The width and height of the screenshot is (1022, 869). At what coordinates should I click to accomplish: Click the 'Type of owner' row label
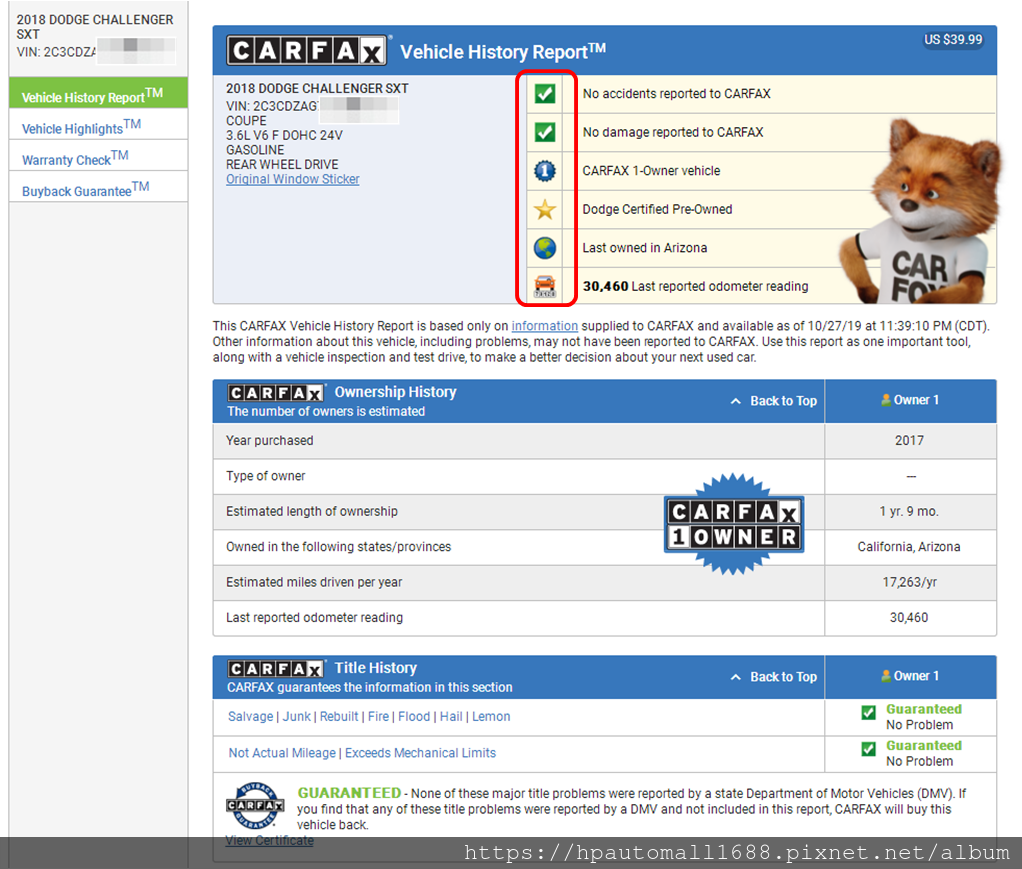[x=265, y=477]
